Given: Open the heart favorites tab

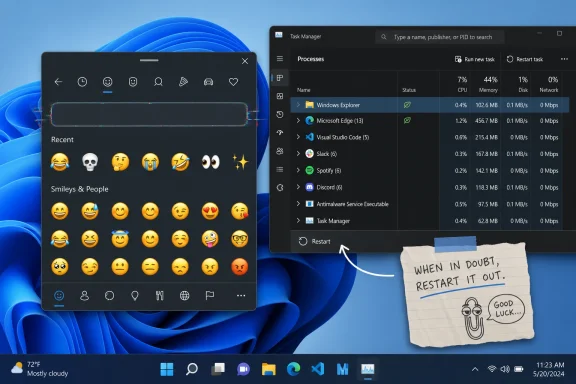Looking at the screenshot, I should click(233, 82).
